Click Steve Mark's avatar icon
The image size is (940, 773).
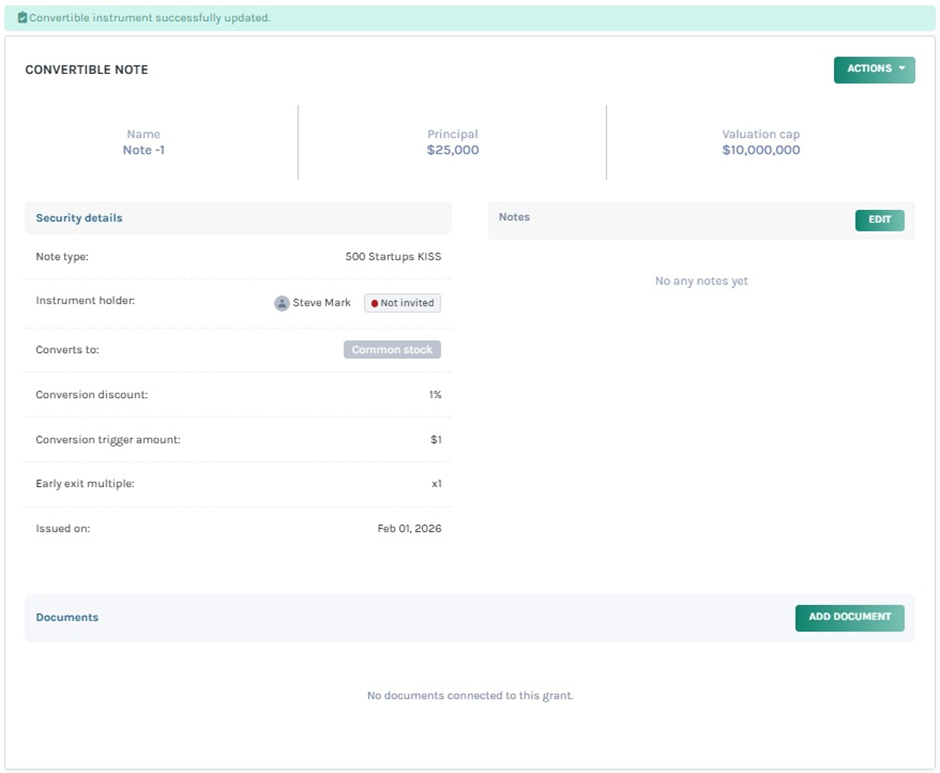coord(282,303)
